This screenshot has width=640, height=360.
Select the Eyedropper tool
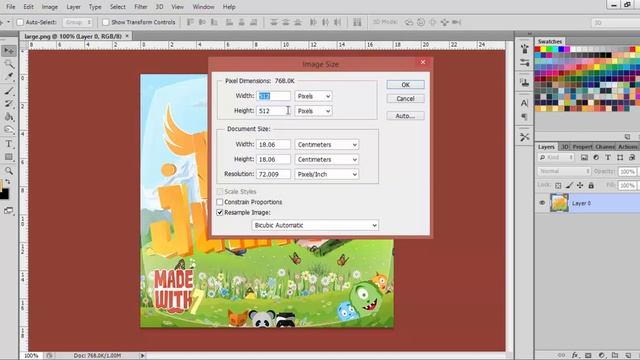click(x=9, y=77)
